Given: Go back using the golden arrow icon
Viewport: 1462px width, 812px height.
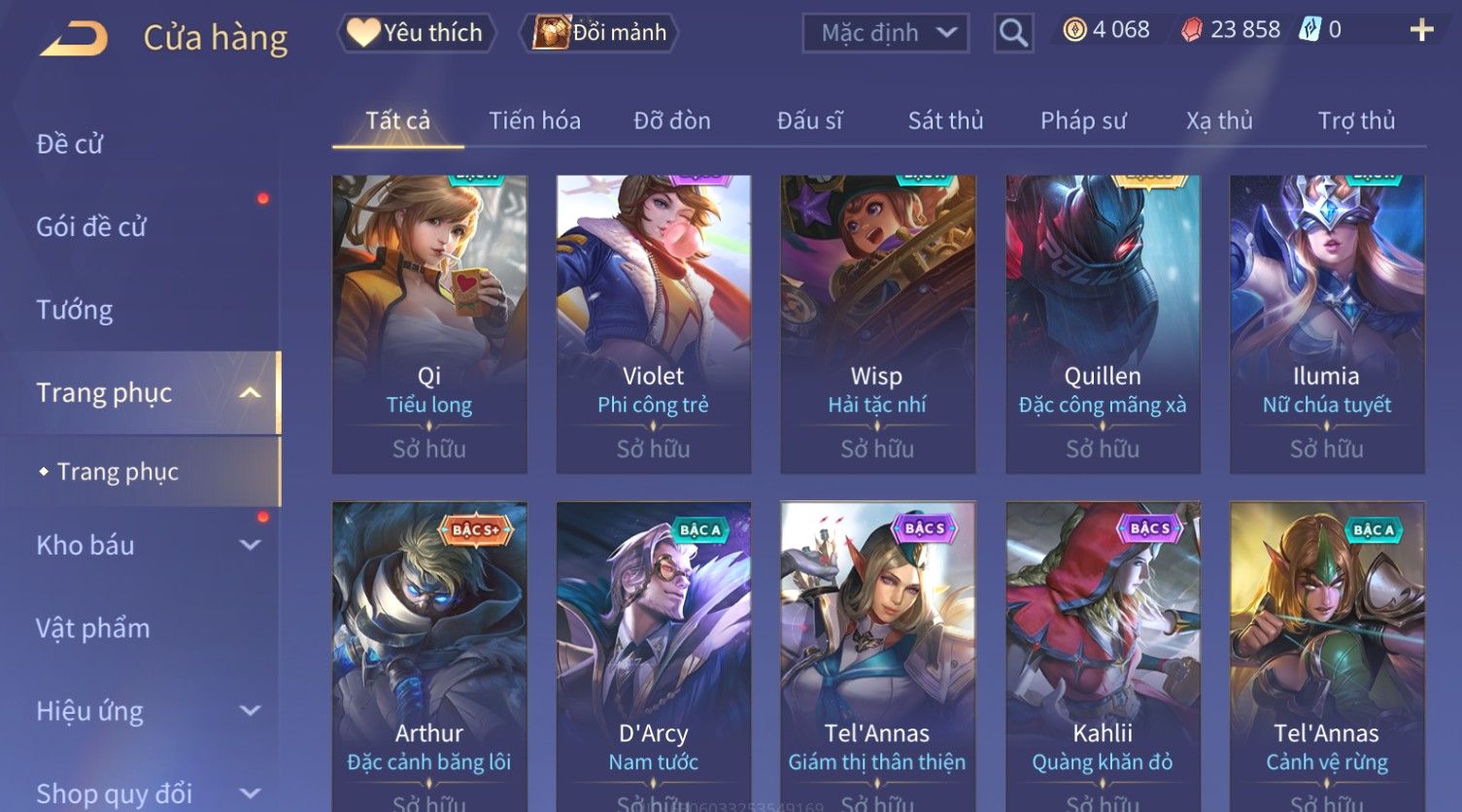Looking at the screenshot, I should [73, 38].
